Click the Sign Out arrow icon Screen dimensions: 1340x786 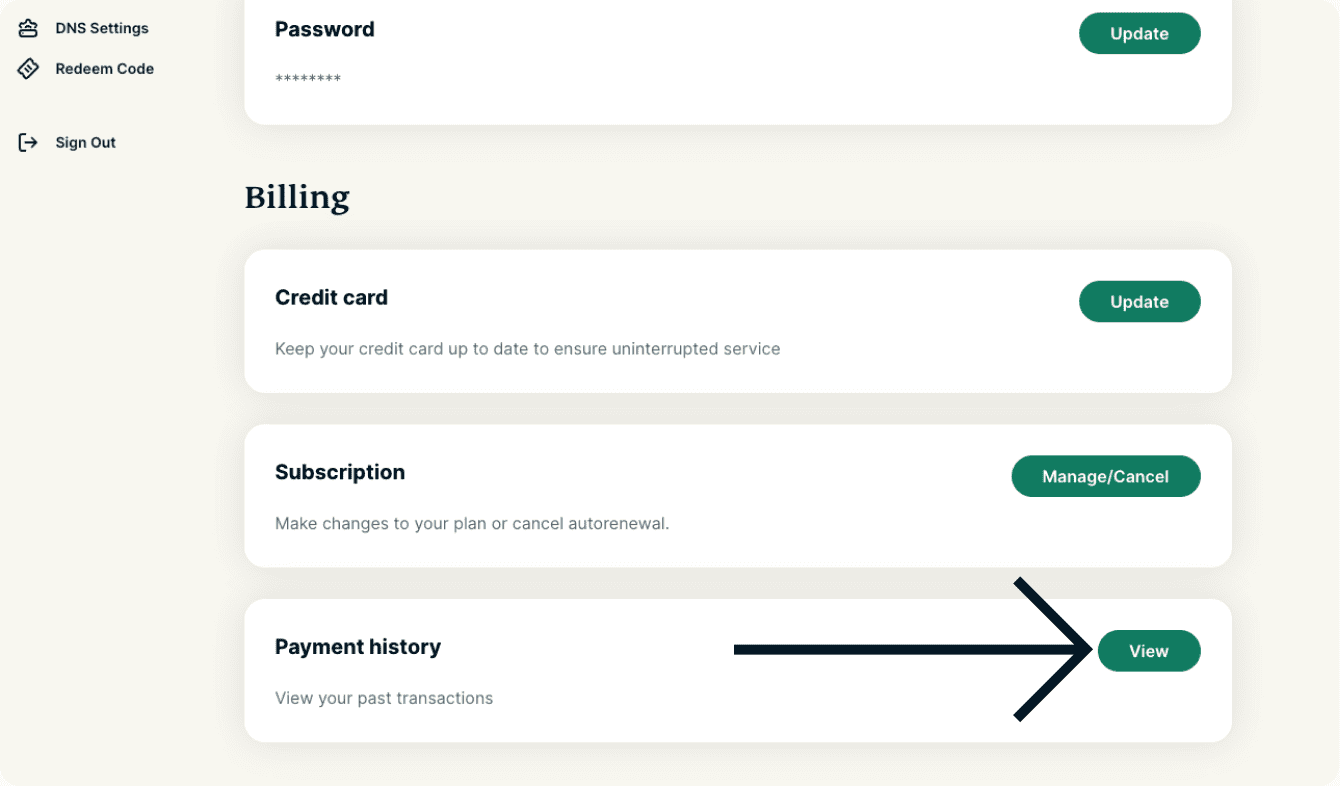coord(28,143)
